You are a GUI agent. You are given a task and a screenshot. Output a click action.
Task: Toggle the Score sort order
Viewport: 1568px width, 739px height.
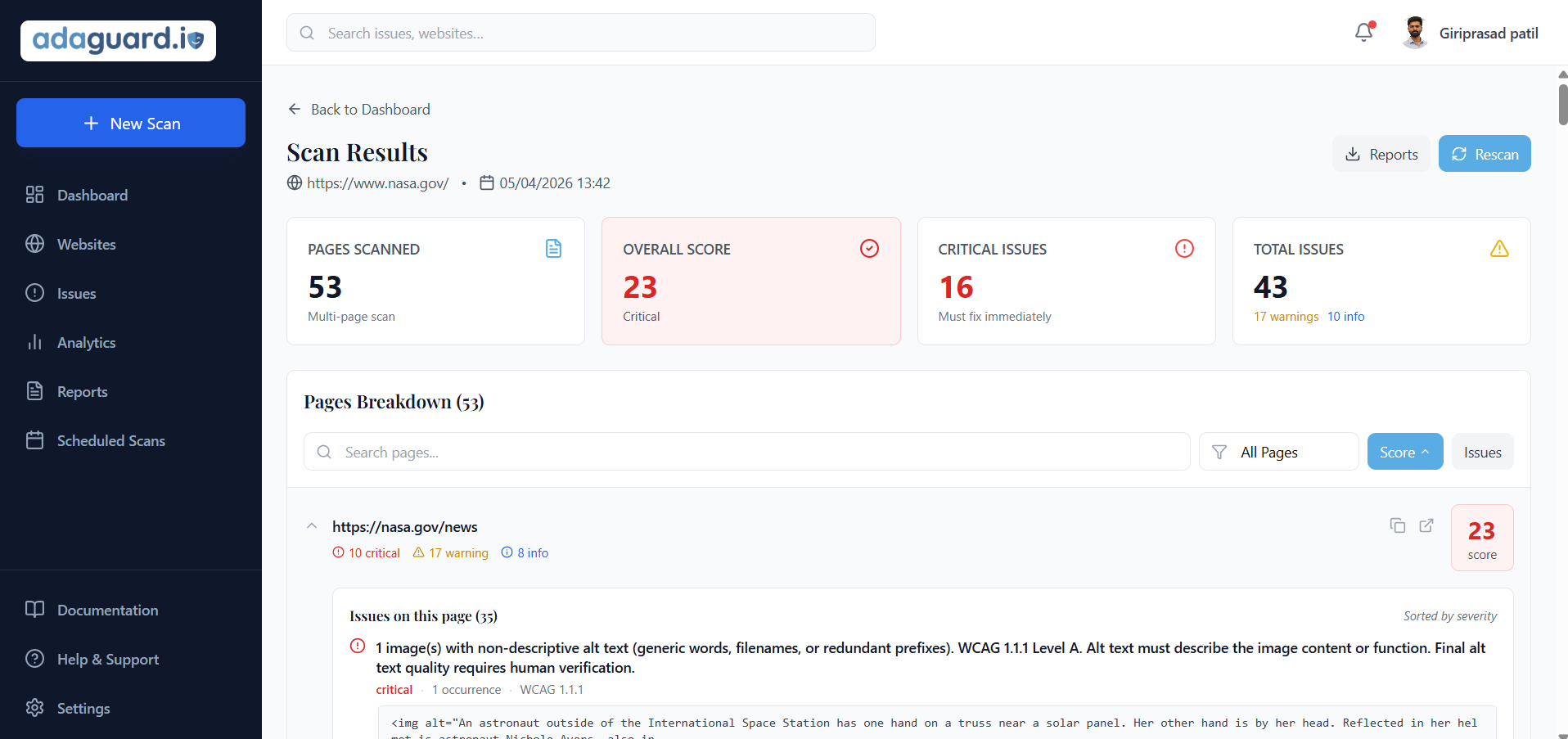click(x=1404, y=452)
